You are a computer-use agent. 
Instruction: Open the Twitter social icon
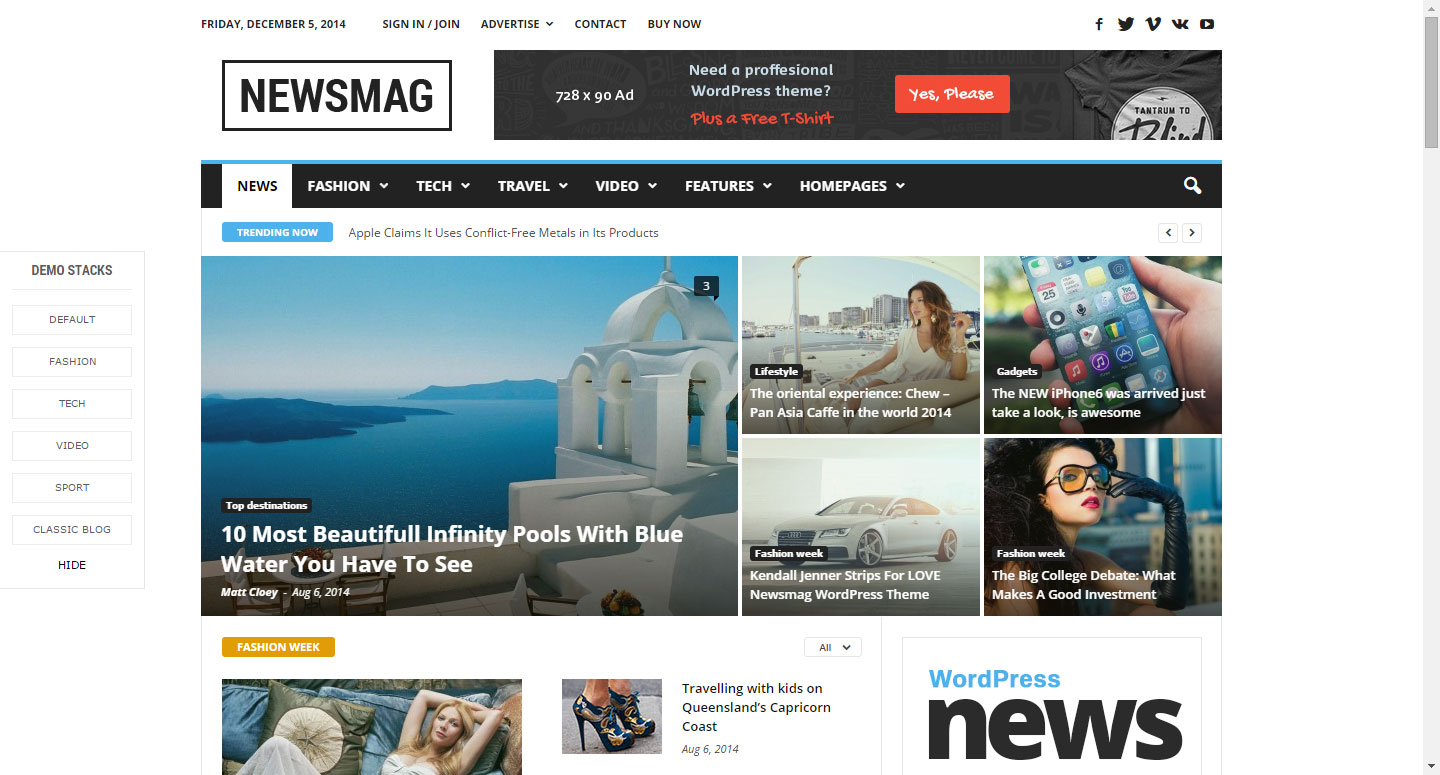[1126, 24]
